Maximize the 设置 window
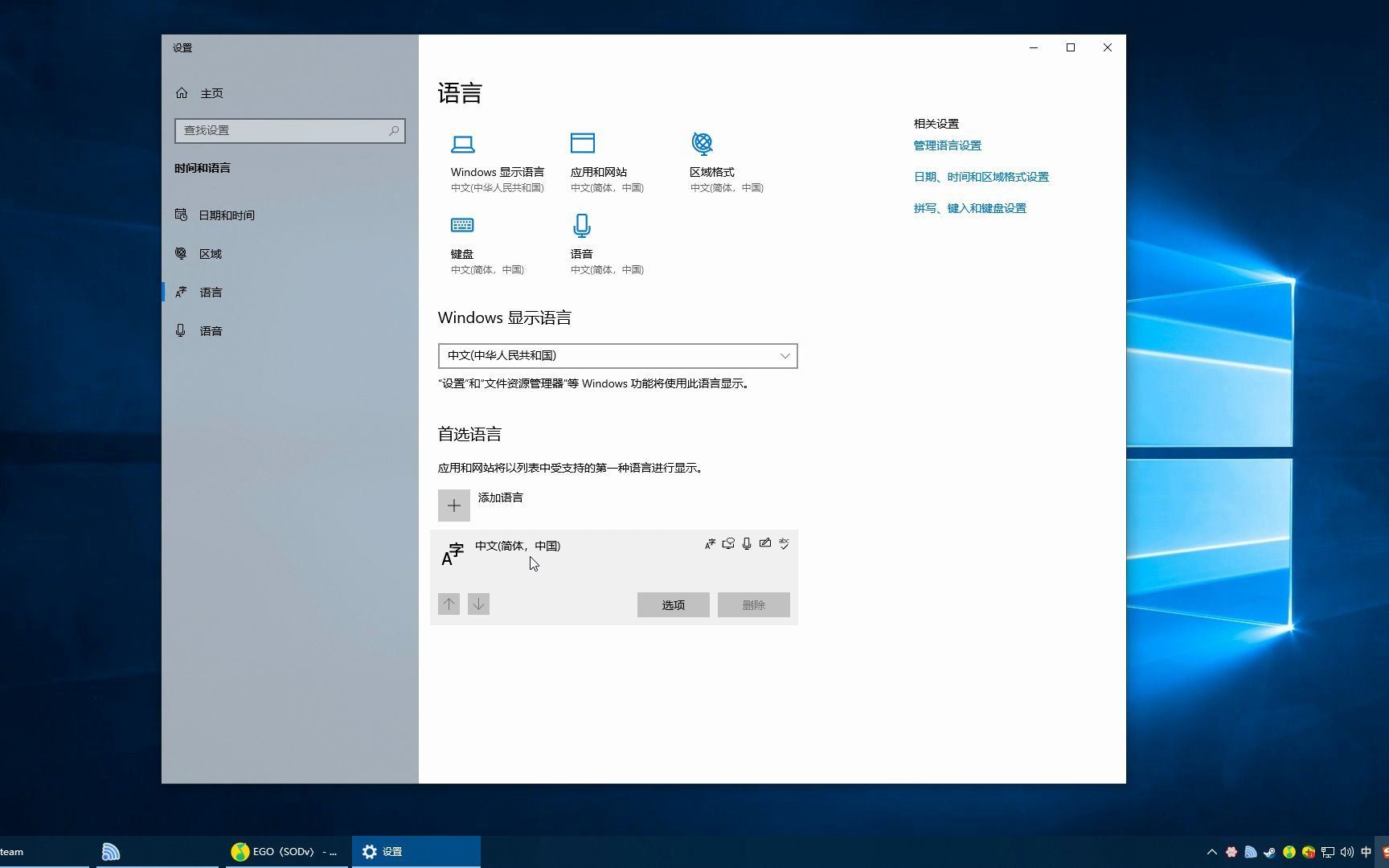The width and height of the screenshot is (1389, 868). [1071, 47]
